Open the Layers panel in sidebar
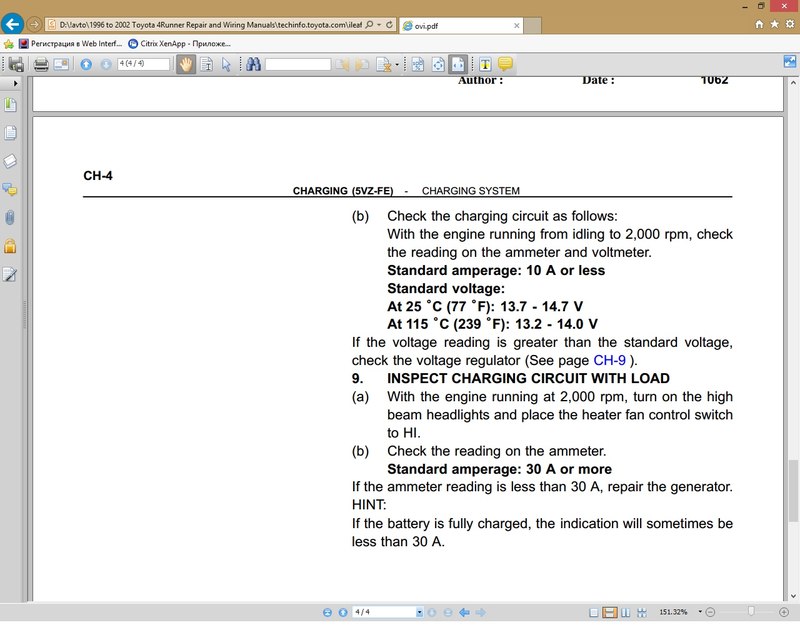The height and width of the screenshot is (640, 800). pos(10,161)
